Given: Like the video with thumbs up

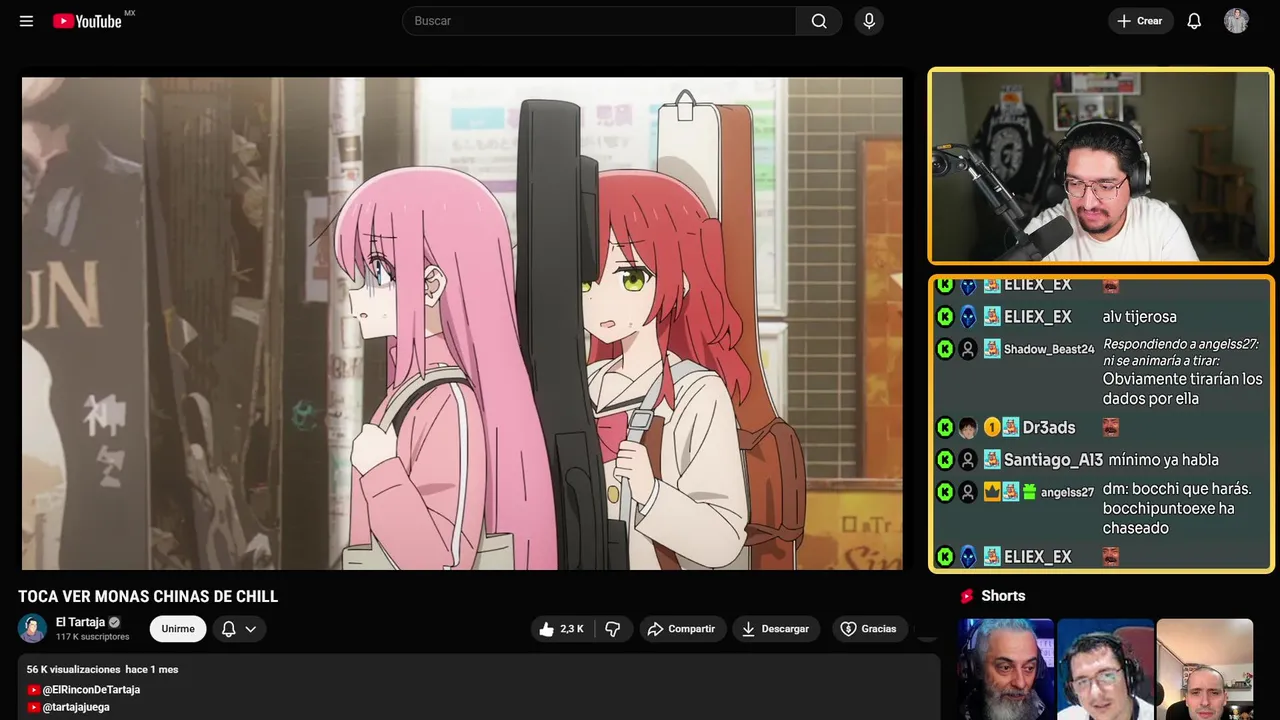Looking at the screenshot, I should click(x=562, y=629).
